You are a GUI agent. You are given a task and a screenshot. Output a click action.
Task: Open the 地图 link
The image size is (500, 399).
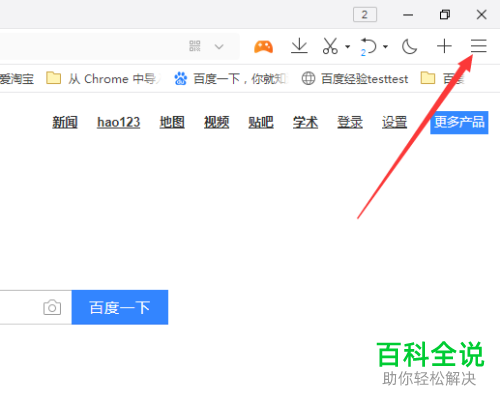point(172,122)
